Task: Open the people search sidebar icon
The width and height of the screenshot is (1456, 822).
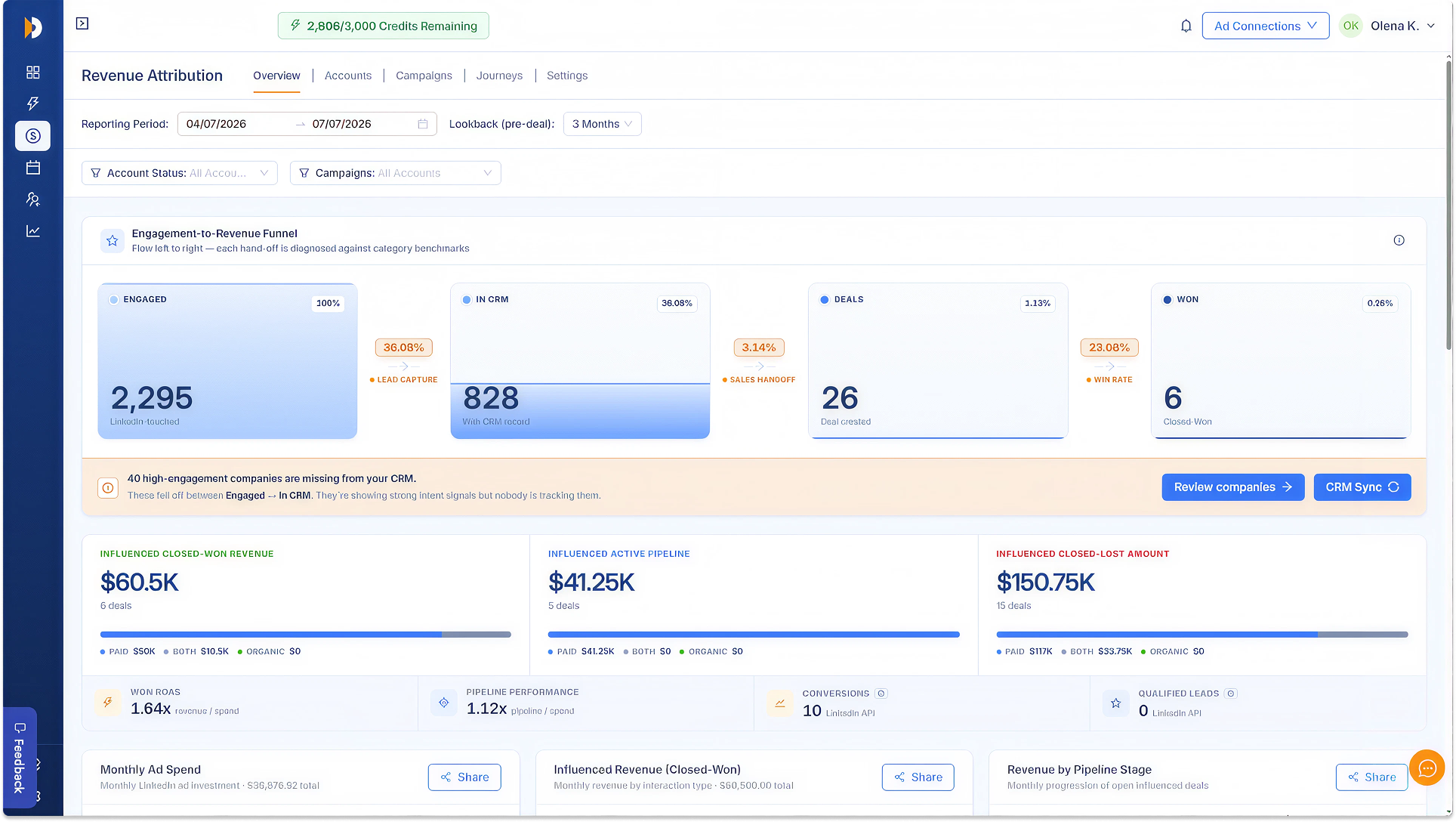Action: tap(32, 199)
